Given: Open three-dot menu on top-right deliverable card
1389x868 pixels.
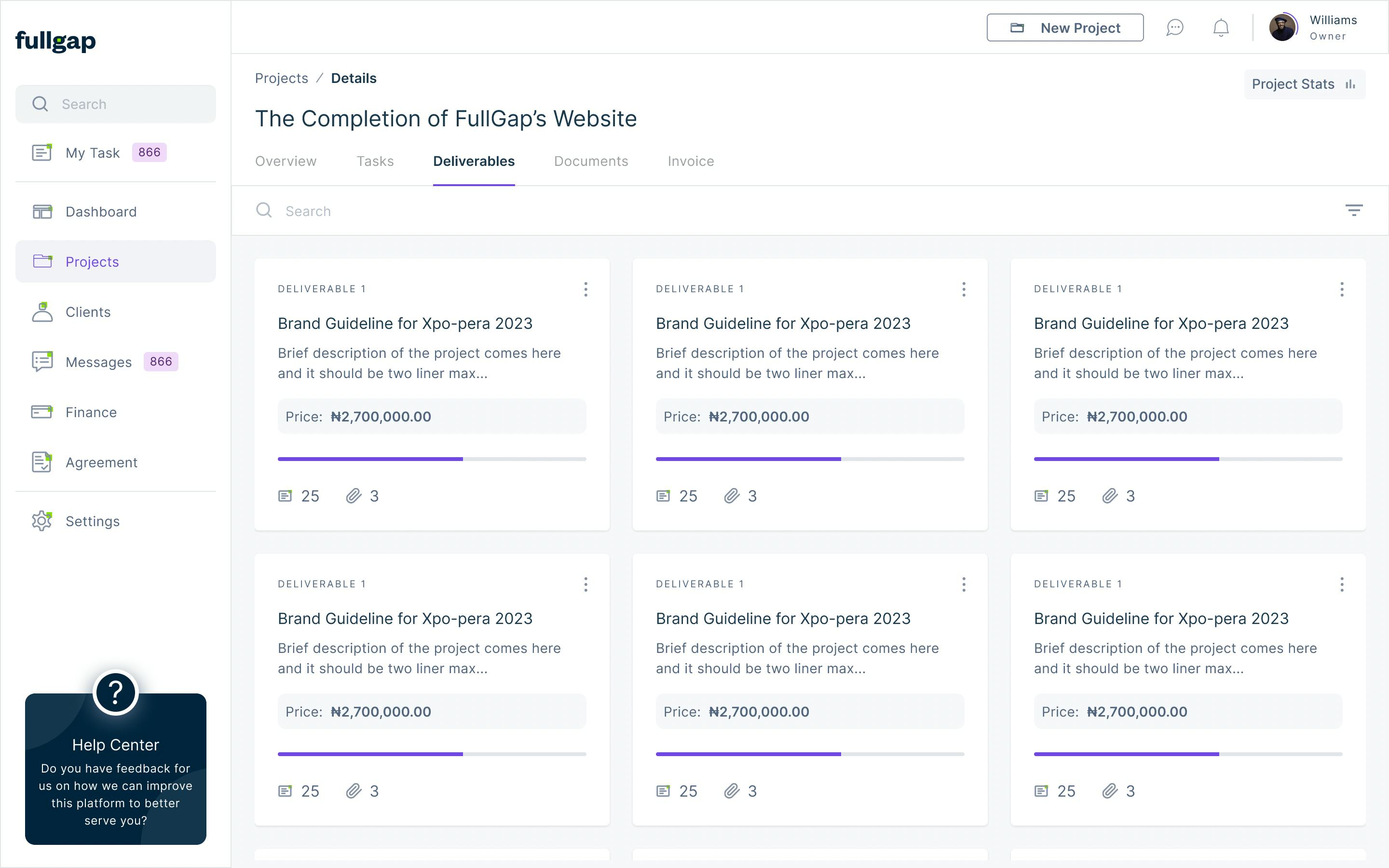Looking at the screenshot, I should tap(1342, 289).
